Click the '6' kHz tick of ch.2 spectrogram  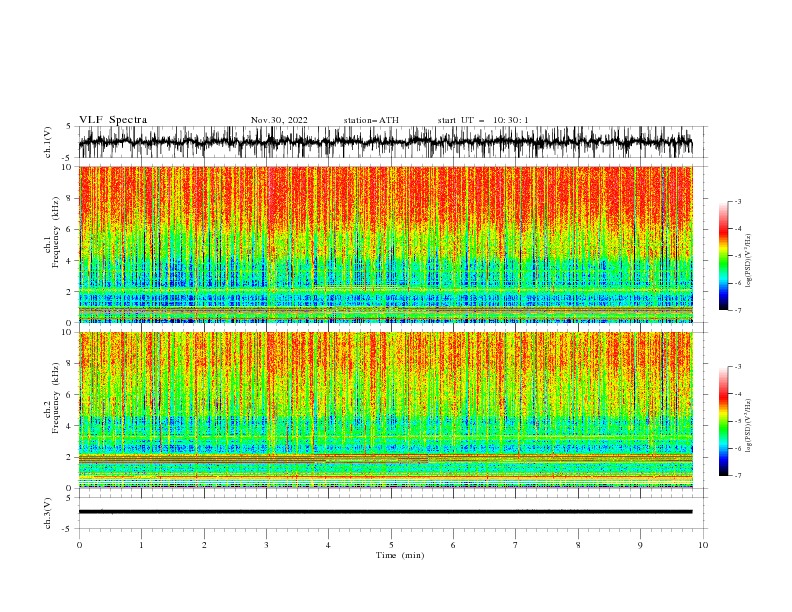[x=69, y=395]
